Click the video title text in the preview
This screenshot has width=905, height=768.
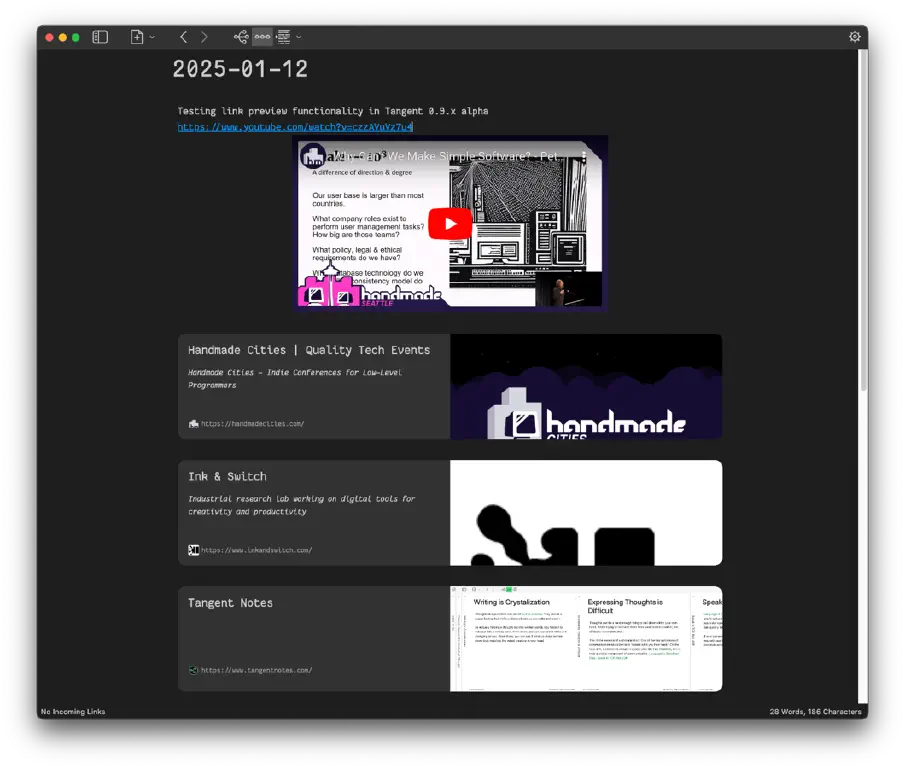click(446, 156)
